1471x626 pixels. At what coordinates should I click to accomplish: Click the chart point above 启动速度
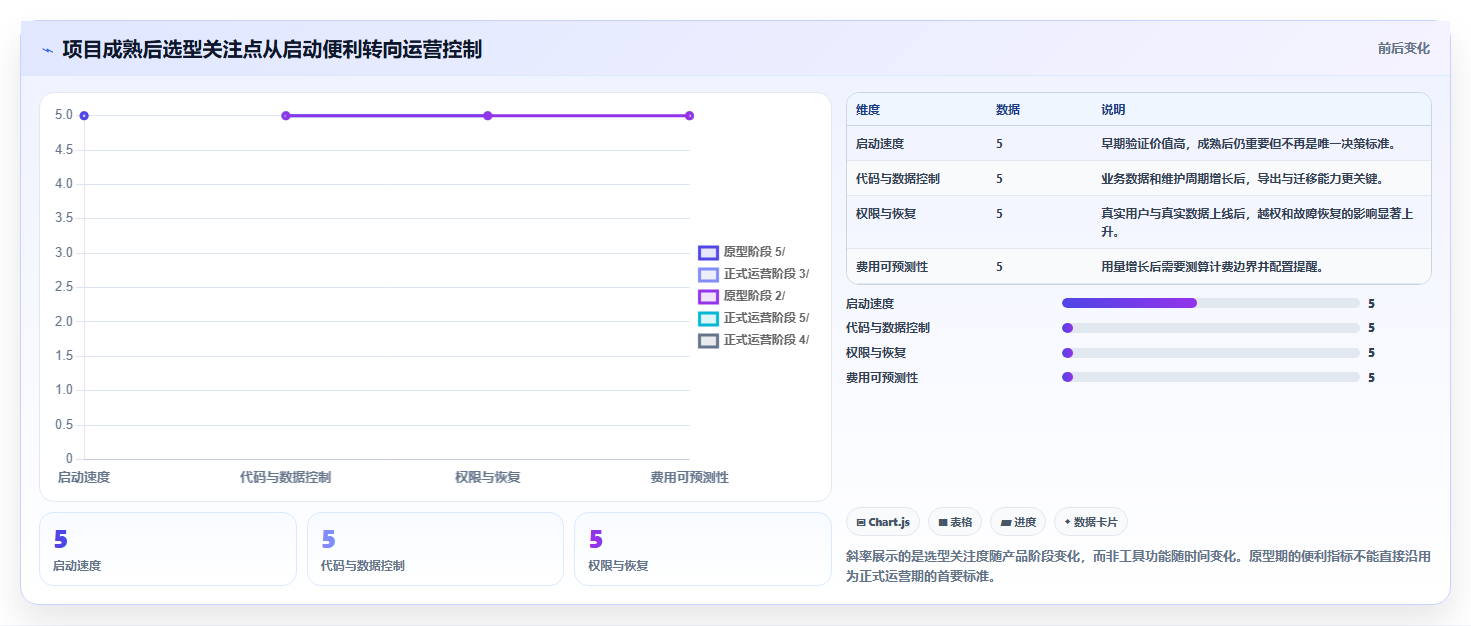point(84,116)
